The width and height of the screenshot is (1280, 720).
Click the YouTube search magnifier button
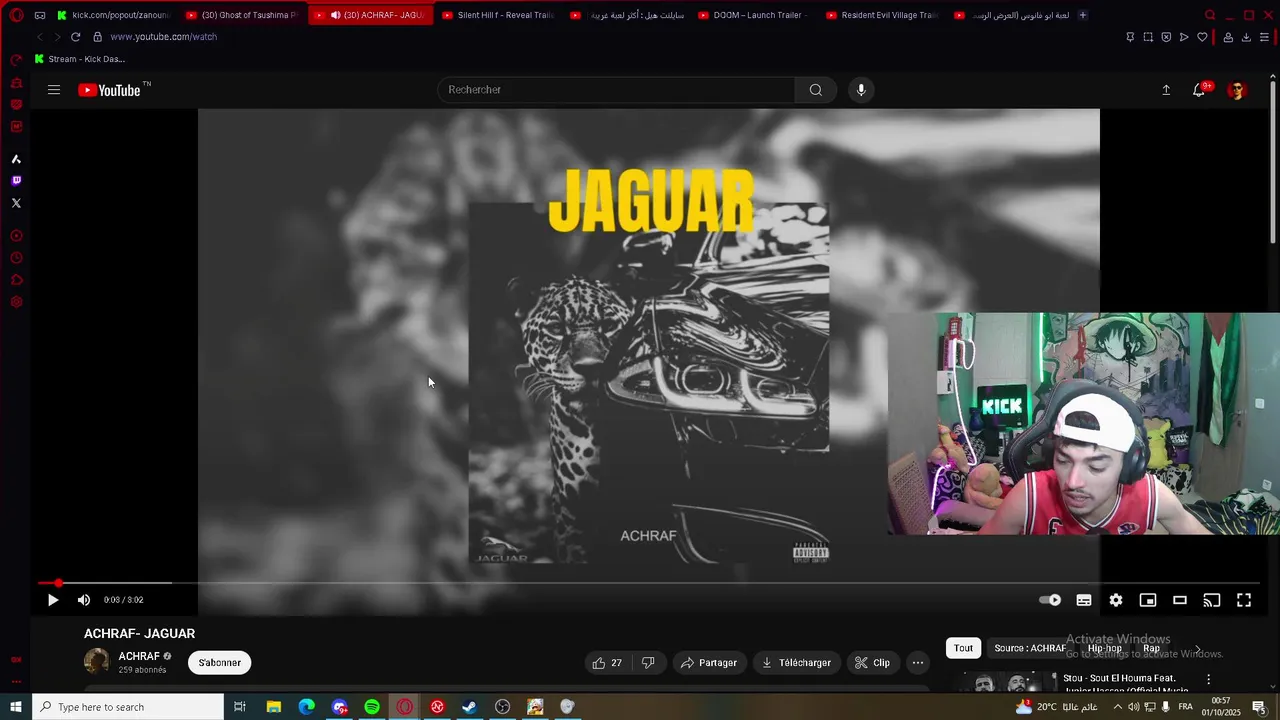coord(816,90)
